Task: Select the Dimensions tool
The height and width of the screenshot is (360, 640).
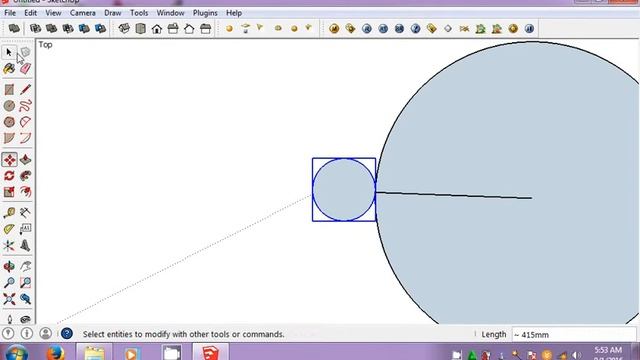Action: [25, 213]
